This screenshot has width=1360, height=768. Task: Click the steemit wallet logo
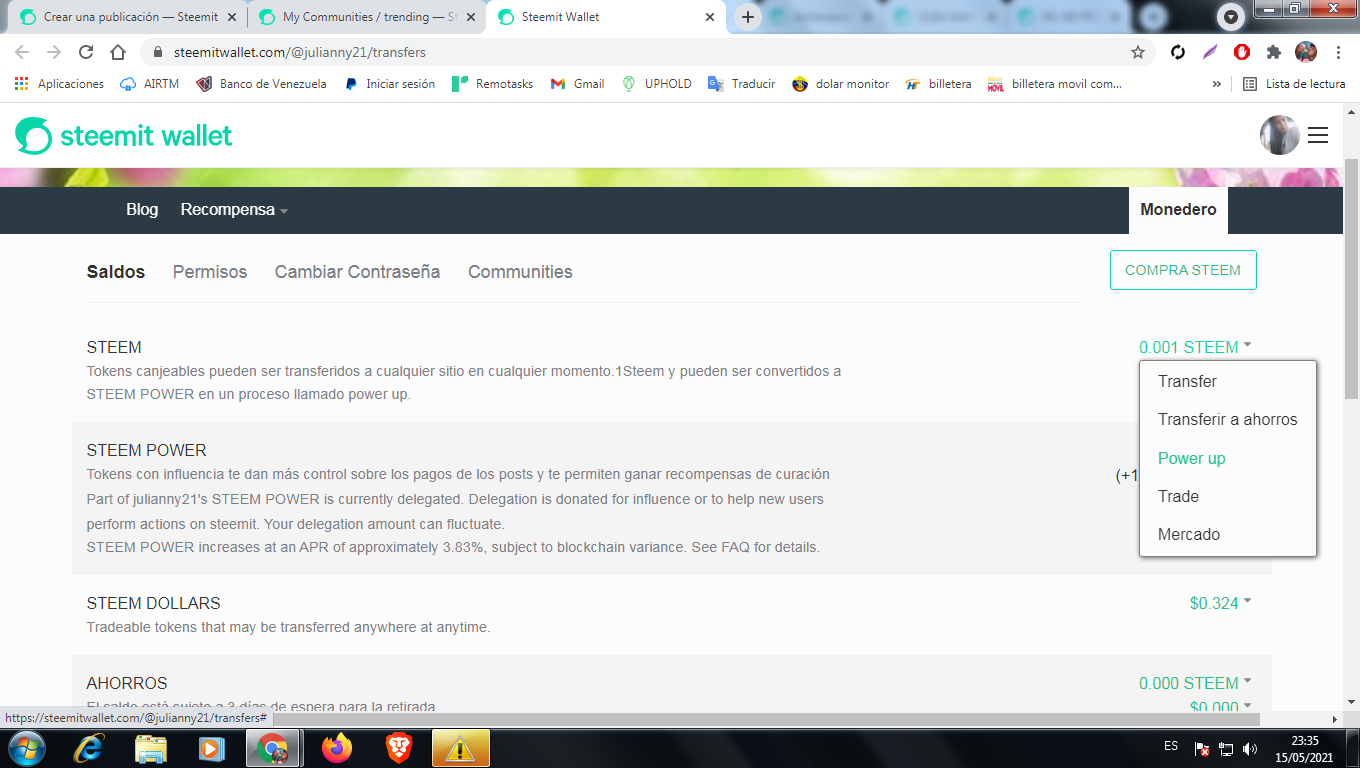pos(124,136)
